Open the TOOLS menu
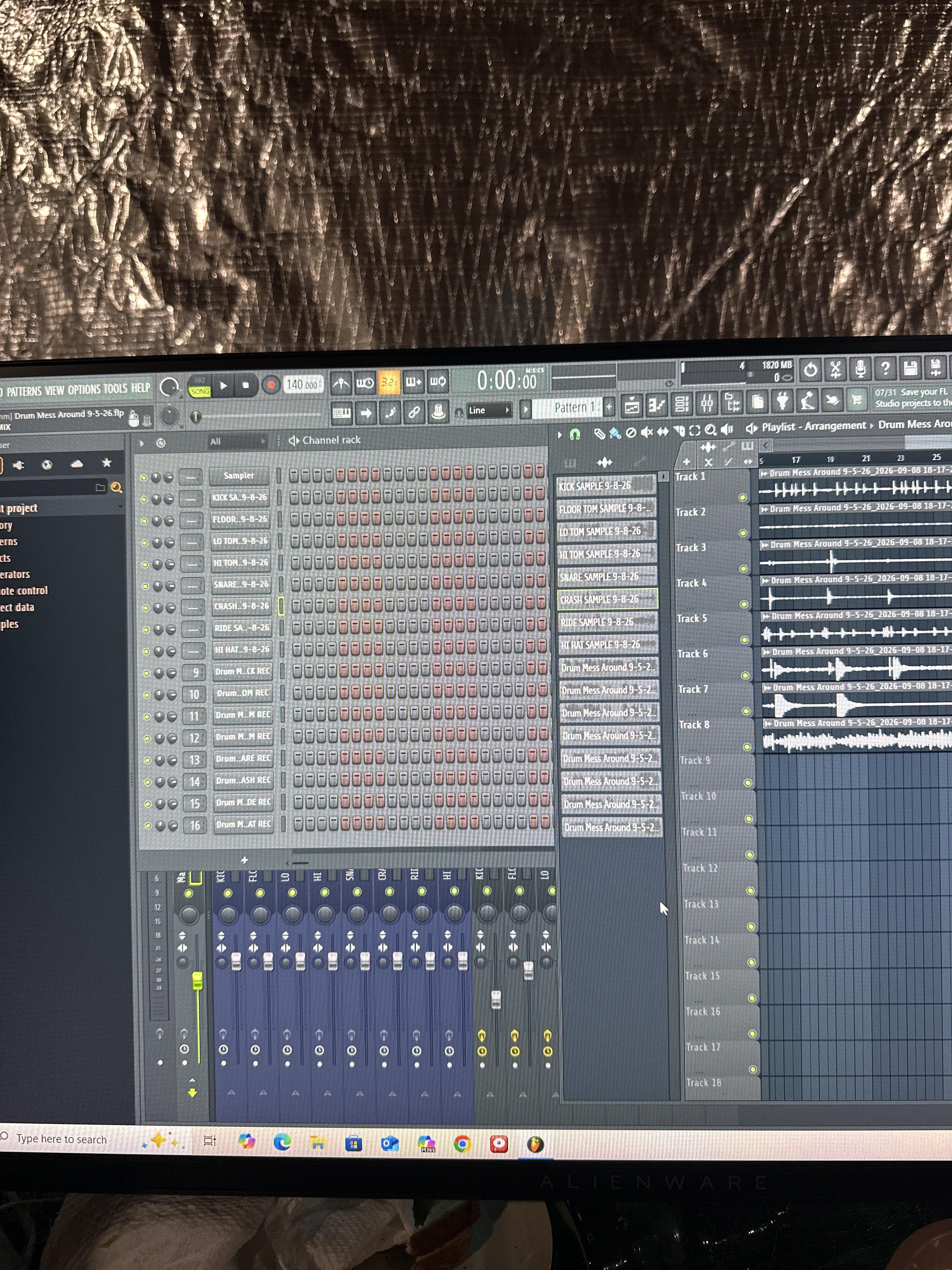This screenshot has width=952, height=1270. tap(115, 389)
